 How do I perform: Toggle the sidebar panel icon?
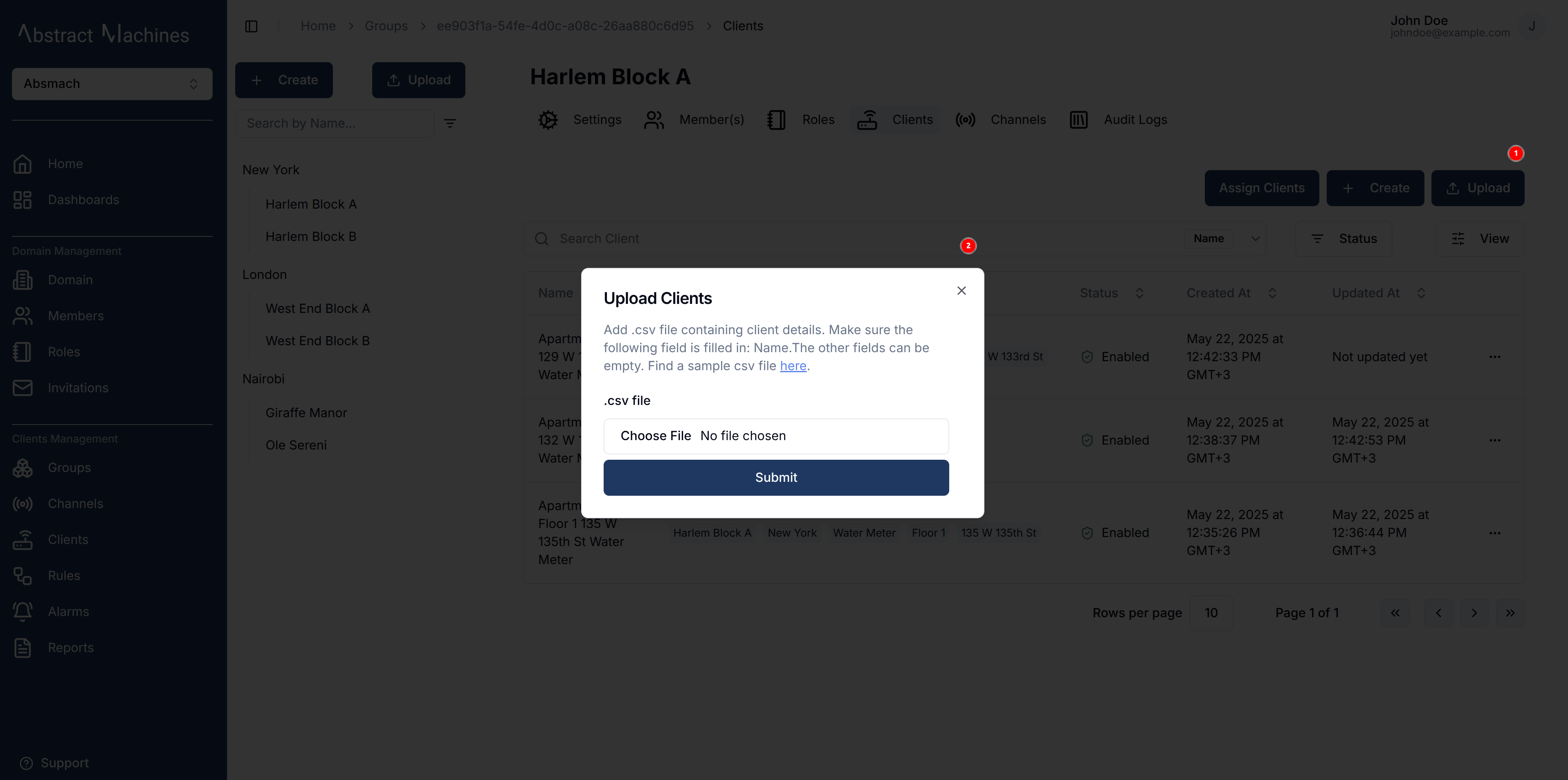(252, 26)
